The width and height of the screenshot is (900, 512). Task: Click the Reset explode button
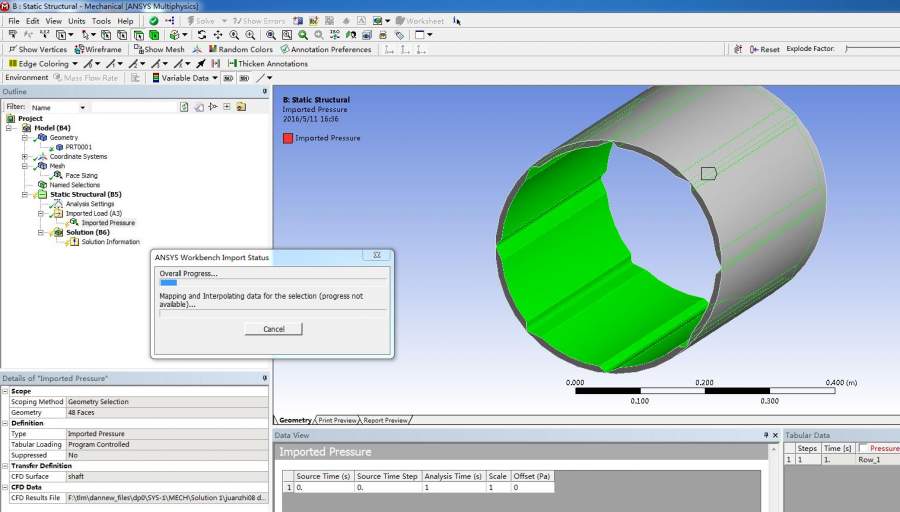765,49
